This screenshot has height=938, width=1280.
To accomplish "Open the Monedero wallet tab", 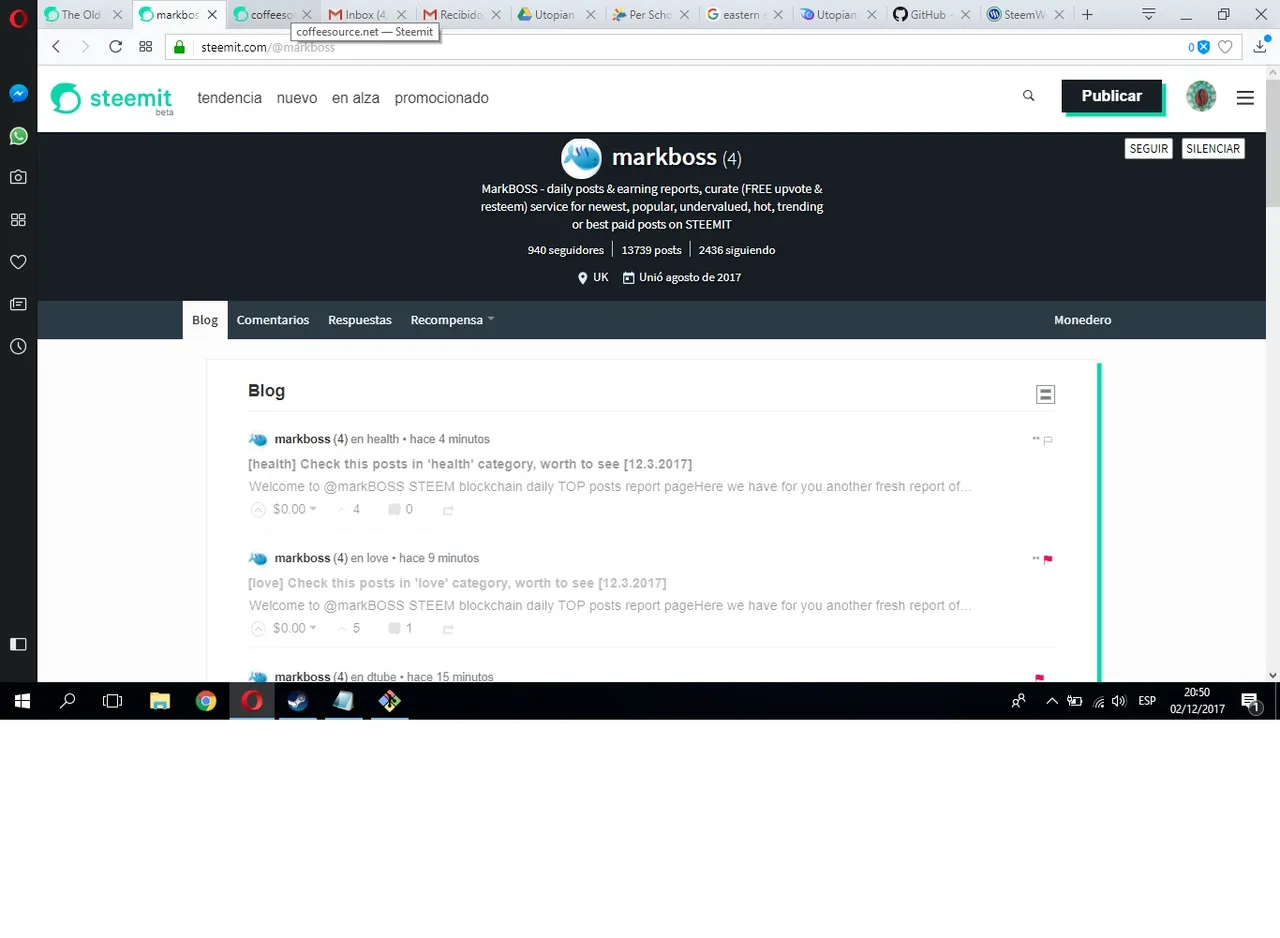I will point(1083,320).
